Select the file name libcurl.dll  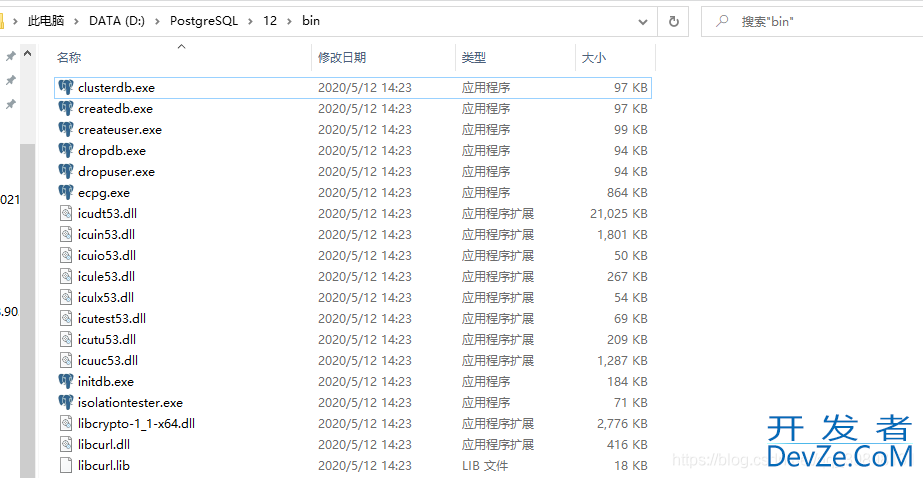tap(104, 444)
